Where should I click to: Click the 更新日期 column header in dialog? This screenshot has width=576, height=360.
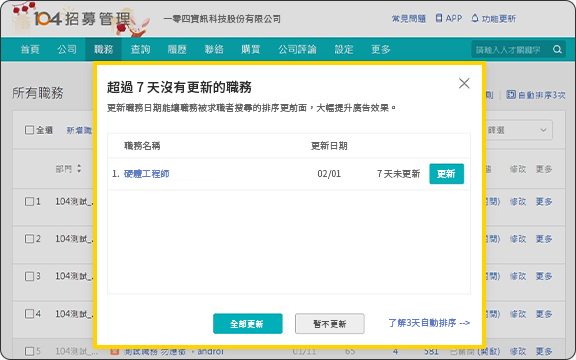coord(329,146)
